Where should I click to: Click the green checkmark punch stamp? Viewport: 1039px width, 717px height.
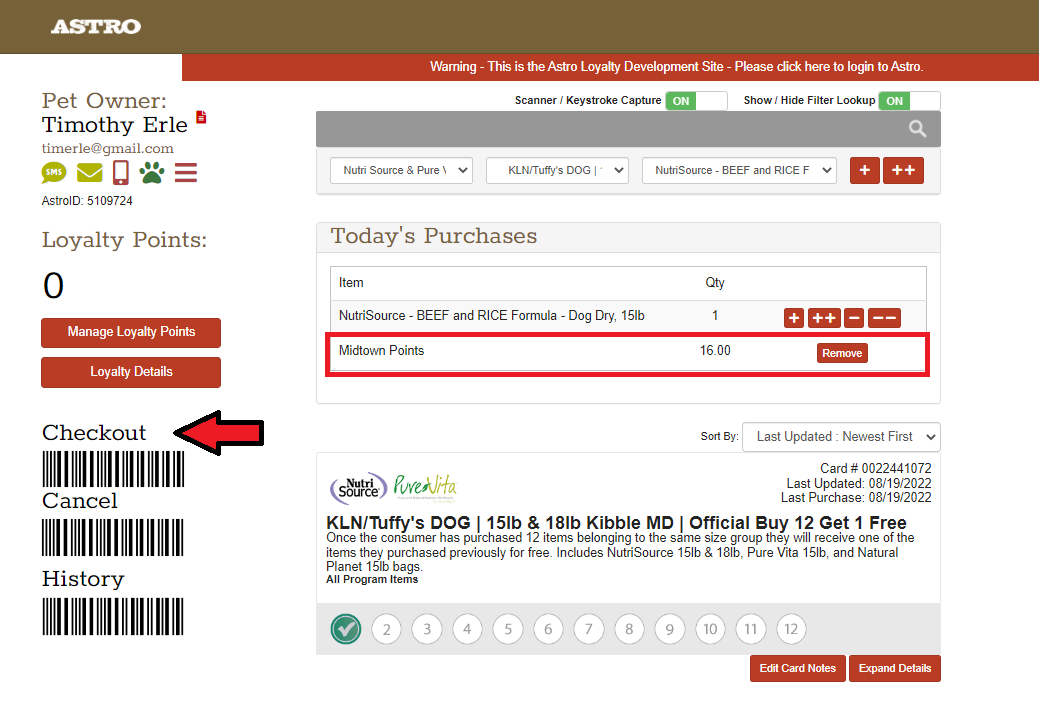pyautogui.click(x=346, y=629)
